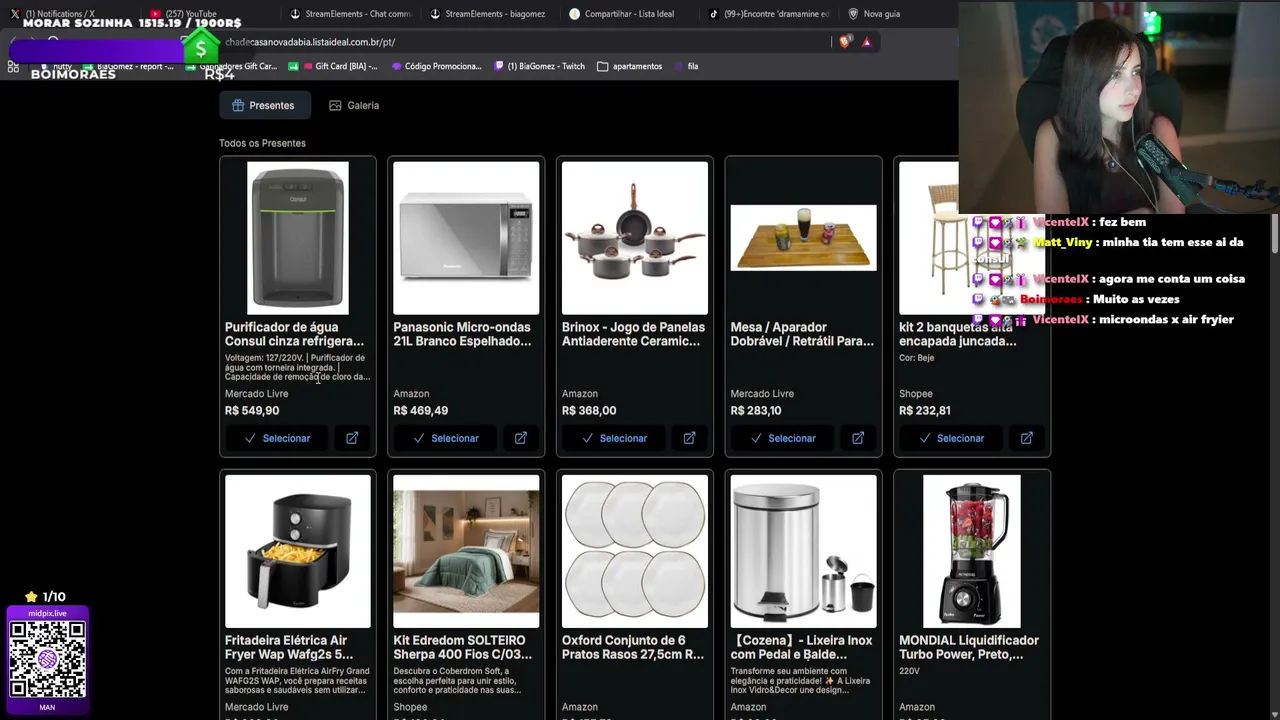This screenshot has height=720, width=1280.
Task: Open the "BiaGomez - report" bookmark
Action: (130, 66)
